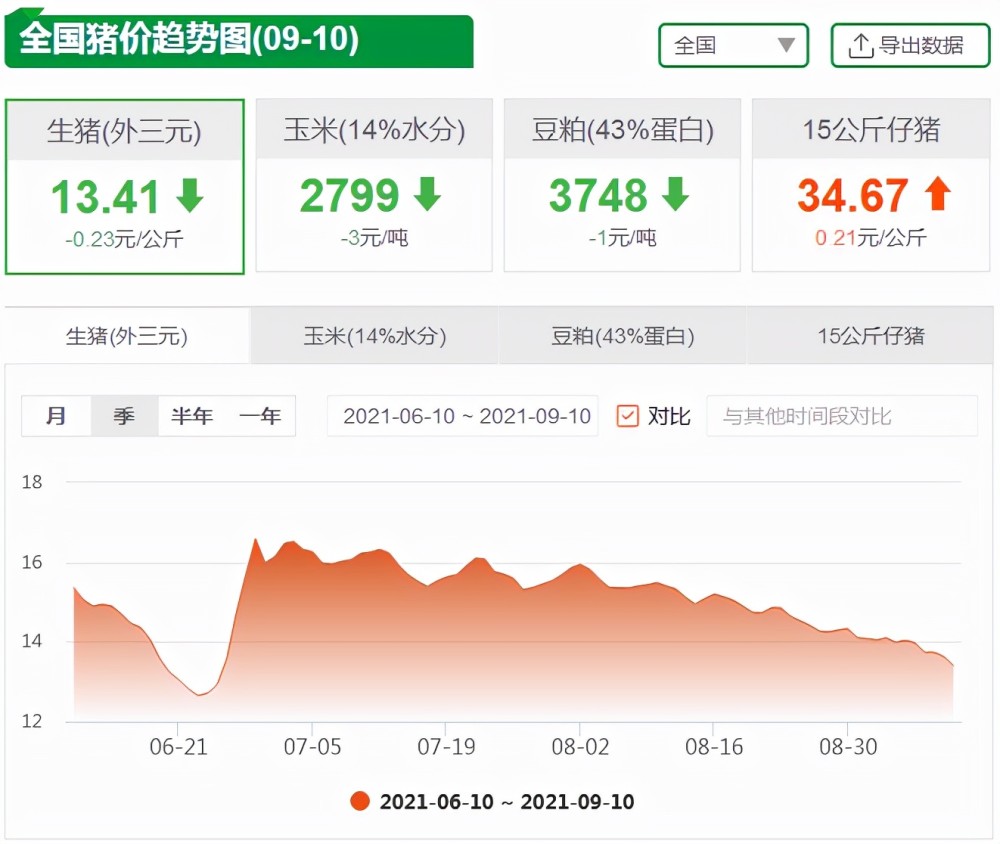1000x844 pixels.
Task: Select the 豆粕(43%蛋白) price card
Action: pyautogui.click(x=622, y=186)
